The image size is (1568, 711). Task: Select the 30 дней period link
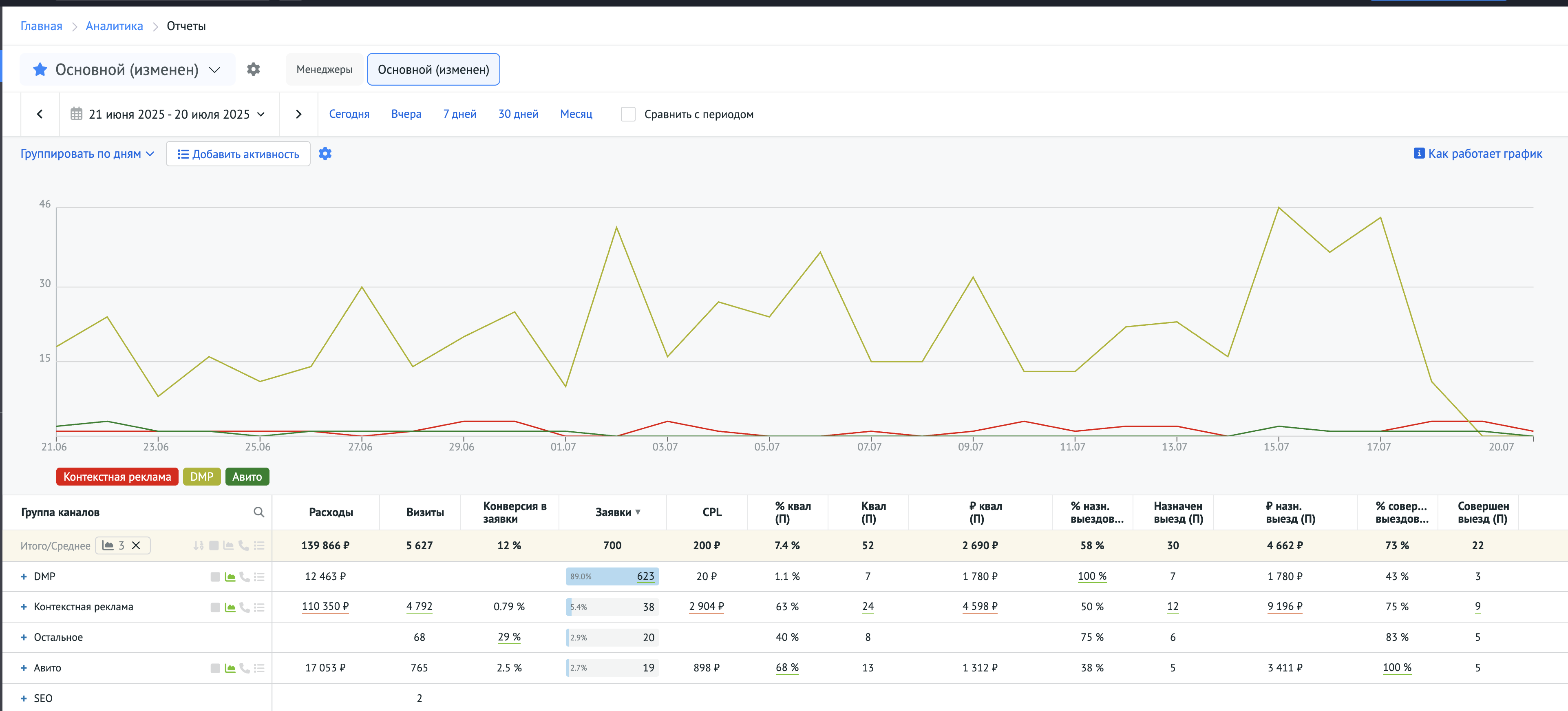point(518,115)
